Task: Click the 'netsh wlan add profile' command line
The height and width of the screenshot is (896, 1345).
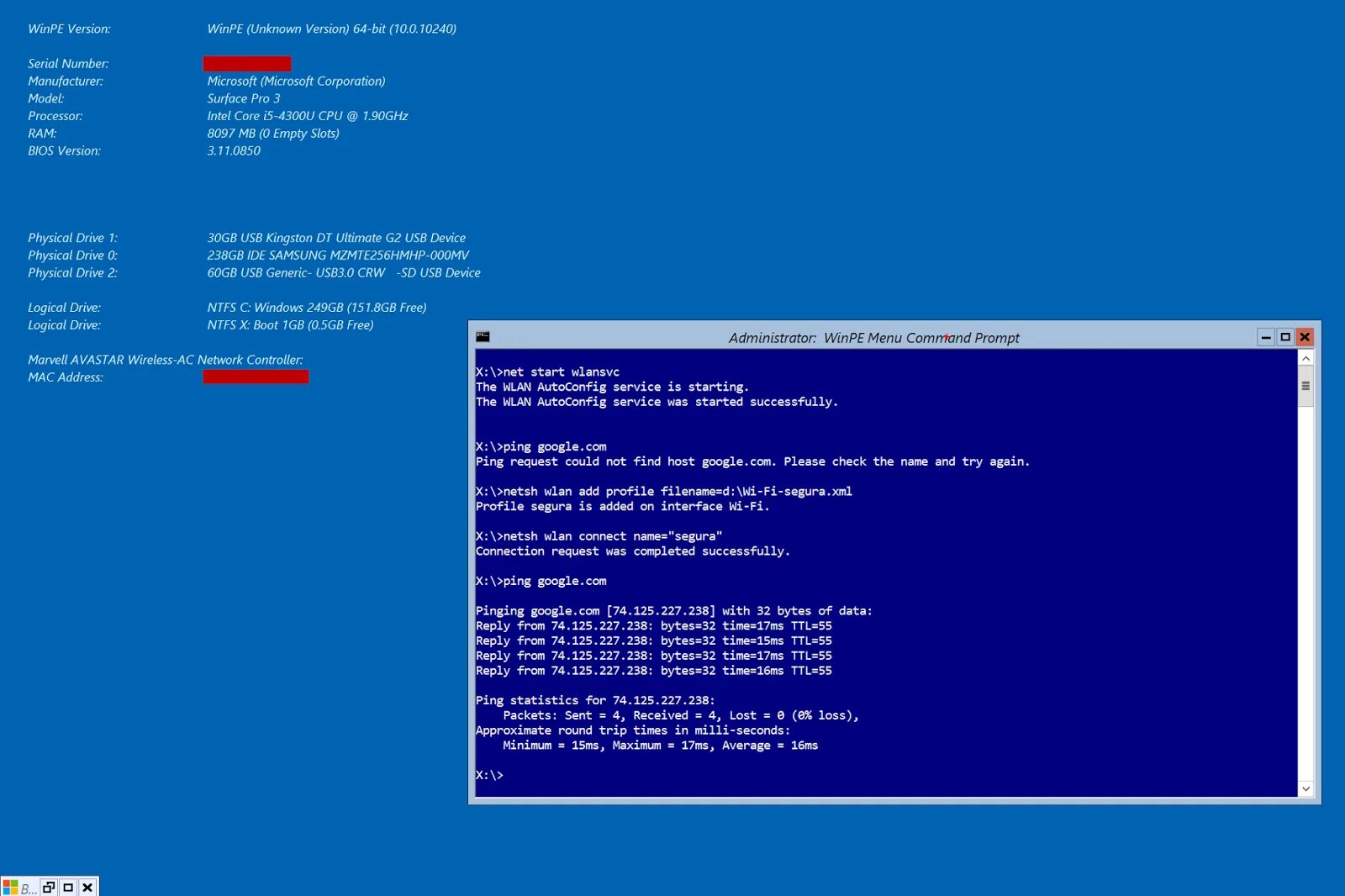Action: [664, 491]
